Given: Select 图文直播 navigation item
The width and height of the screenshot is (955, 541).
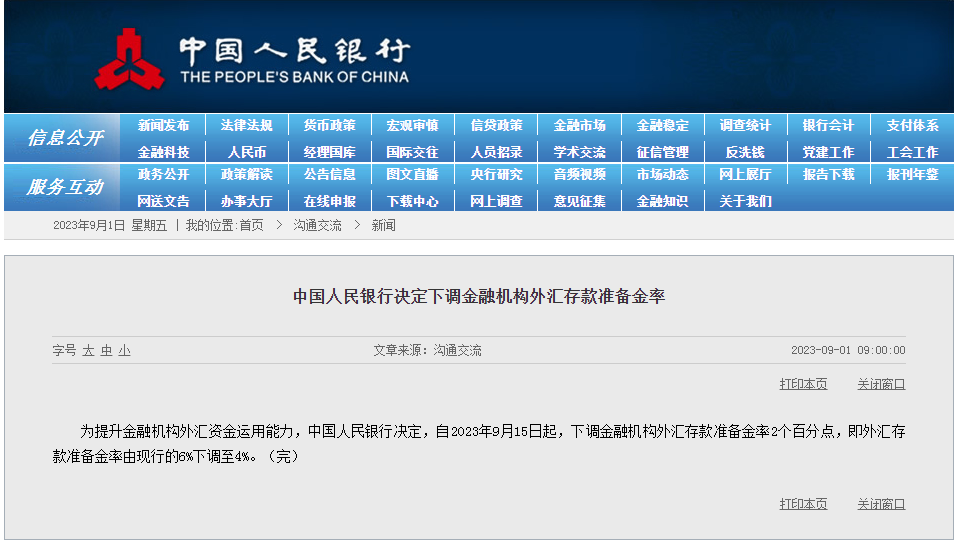Looking at the screenshot, I should [412, 175].
